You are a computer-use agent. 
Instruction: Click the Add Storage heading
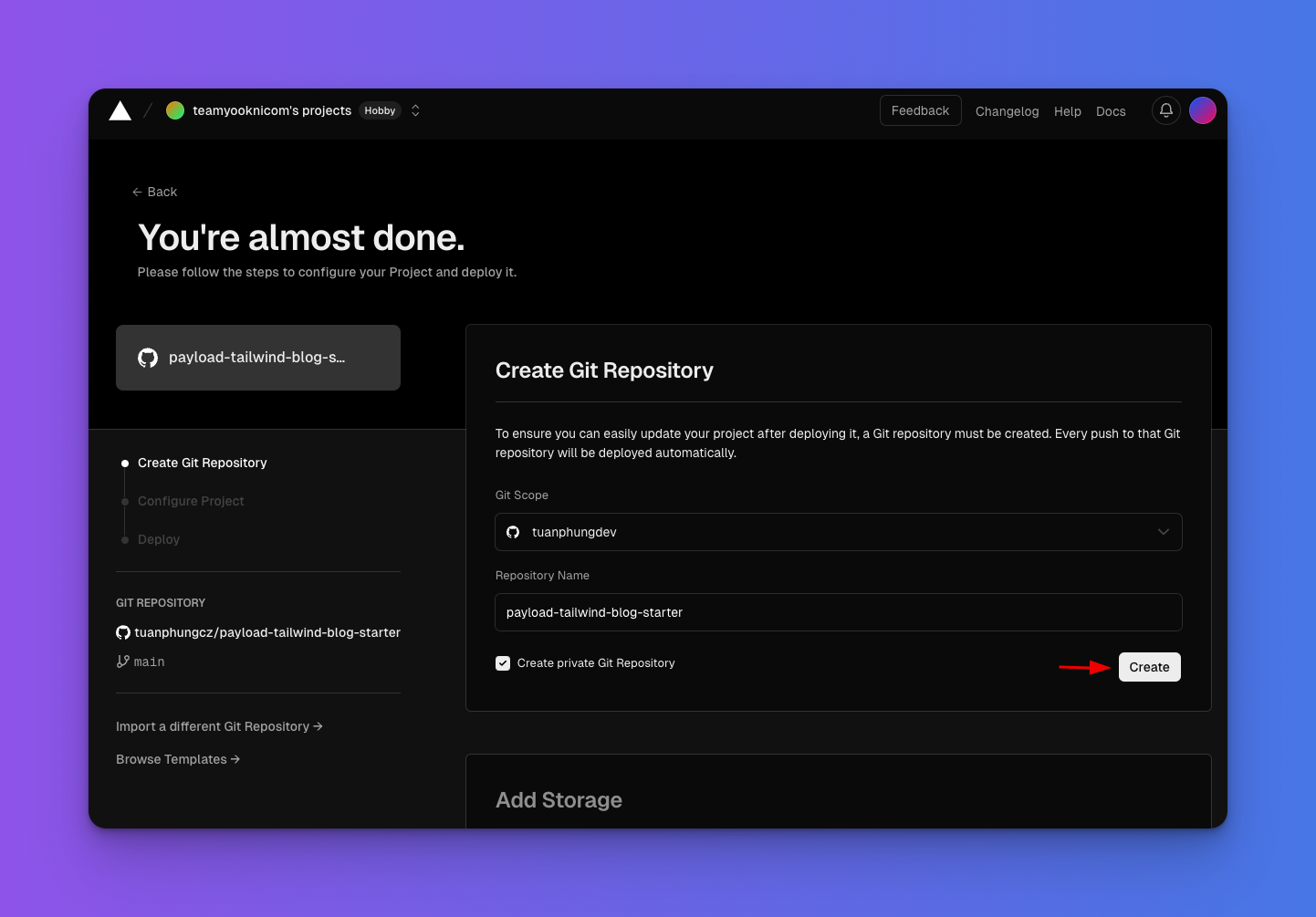(x=559, y=800)
